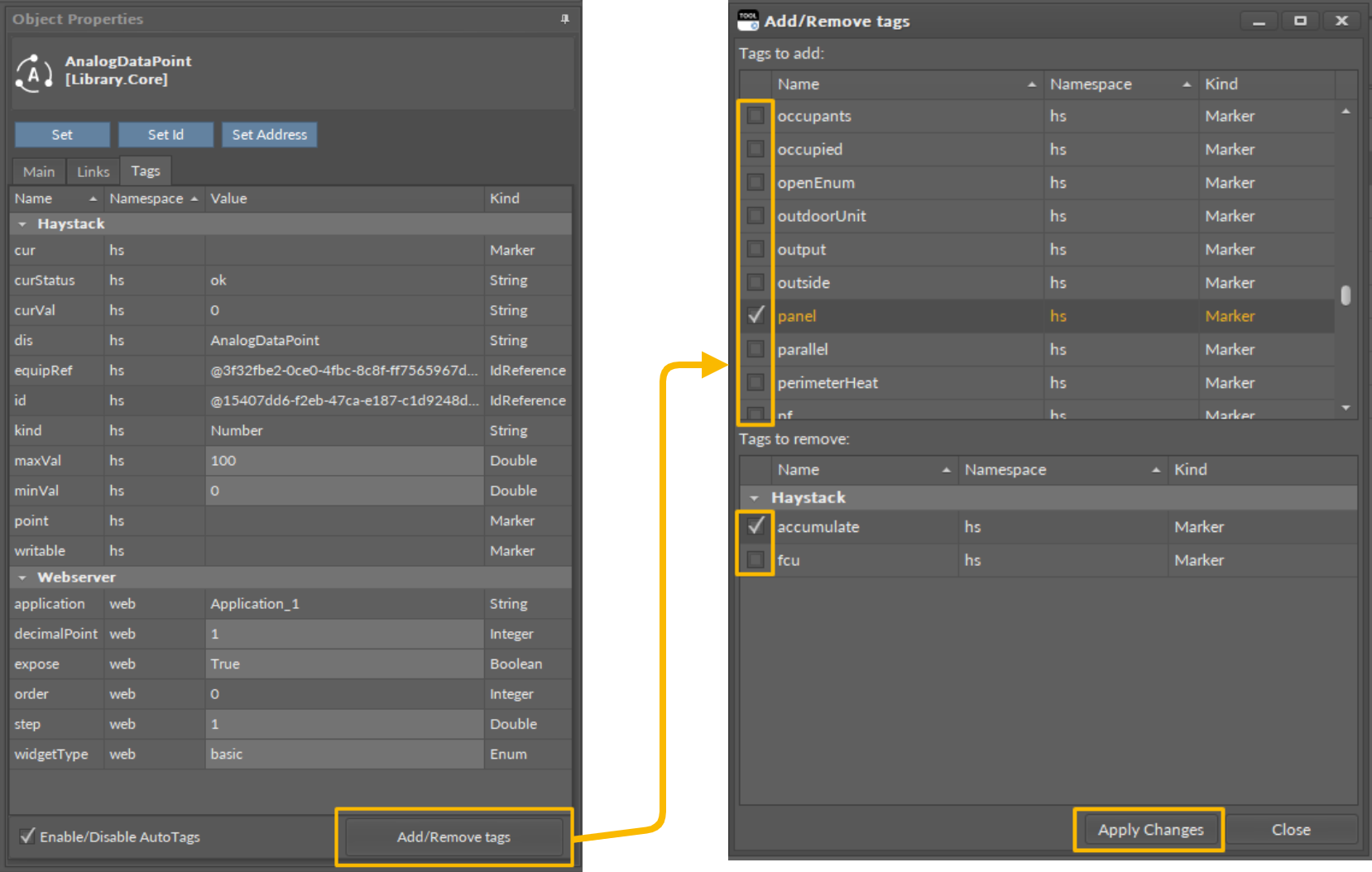Viewport: 1372px width, 872px height.
Task: Click the Set Address button
Action: tap(269, 134)
